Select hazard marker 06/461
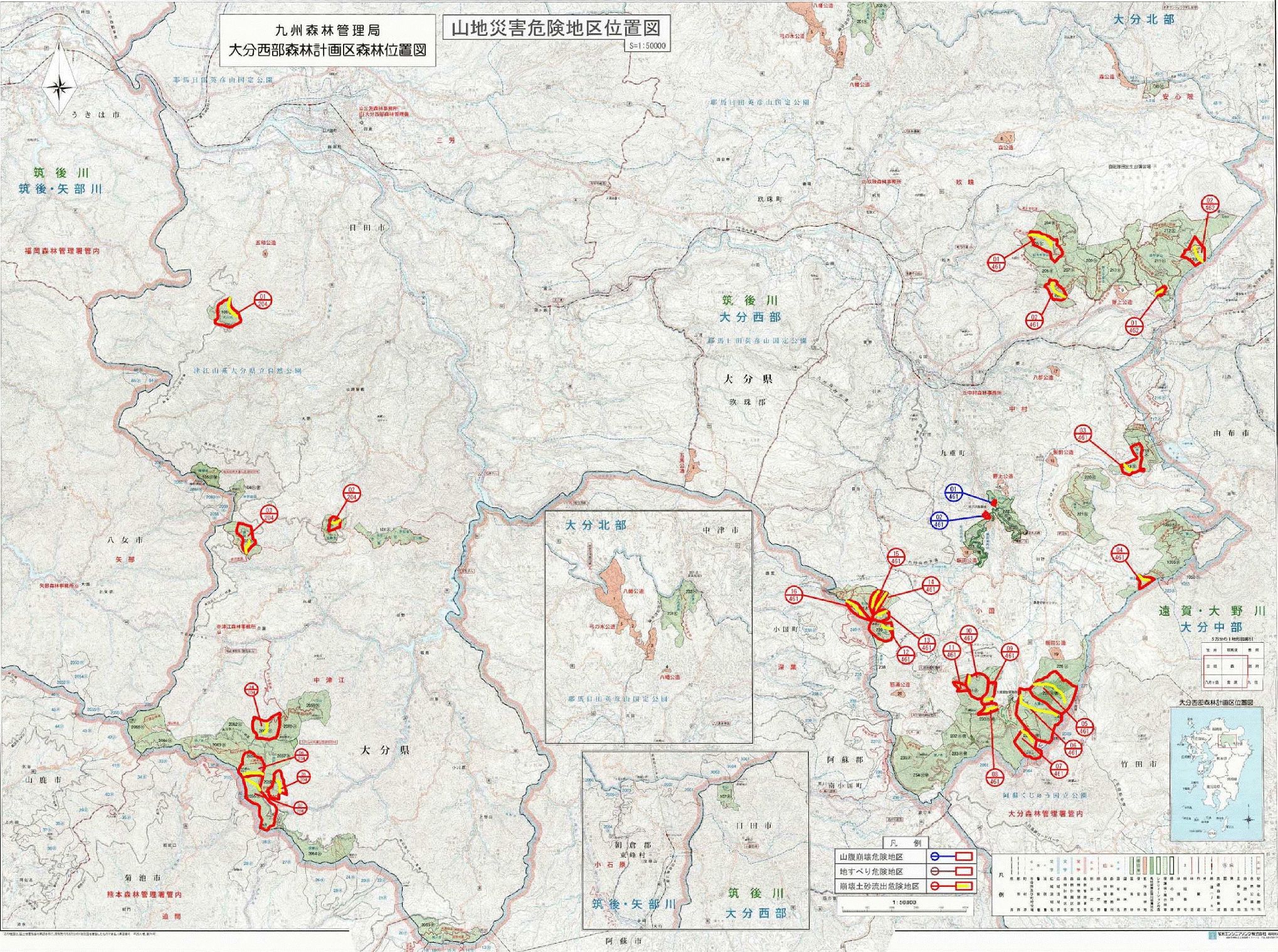Image resolution: width=1278 pixels, height=952 pixels. [1073, 749]
